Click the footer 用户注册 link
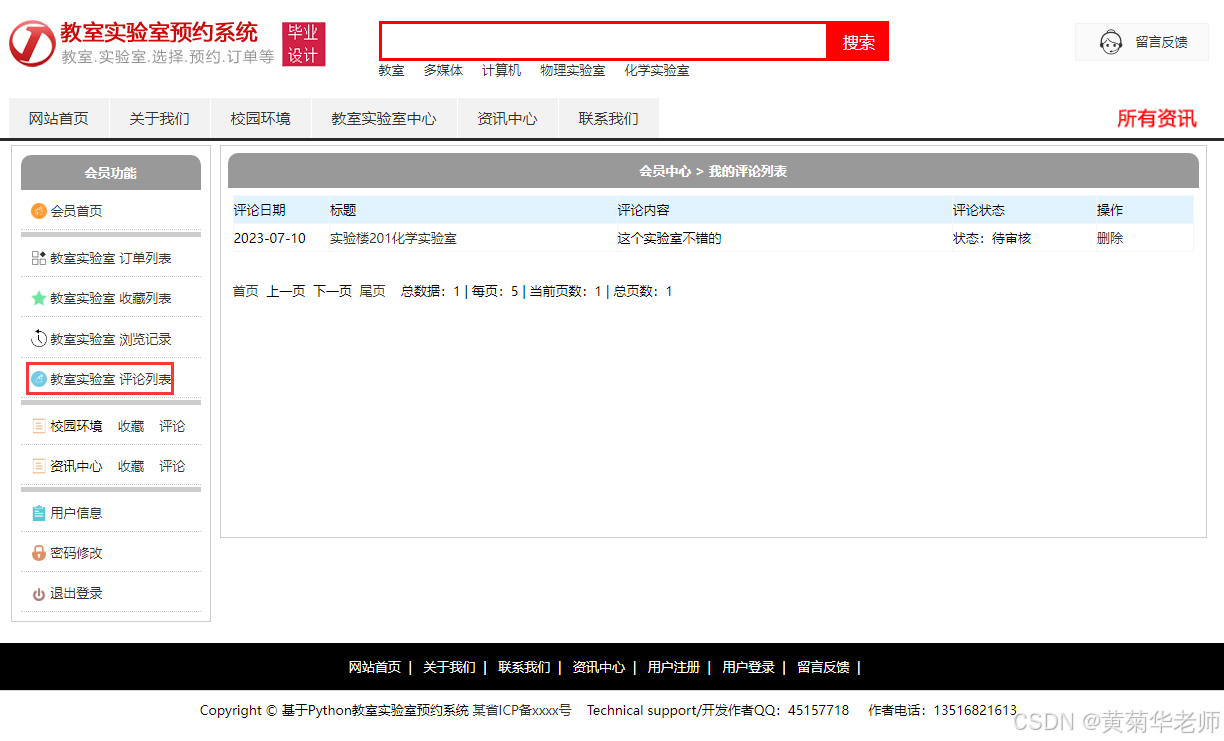 (x=674, y=667)
